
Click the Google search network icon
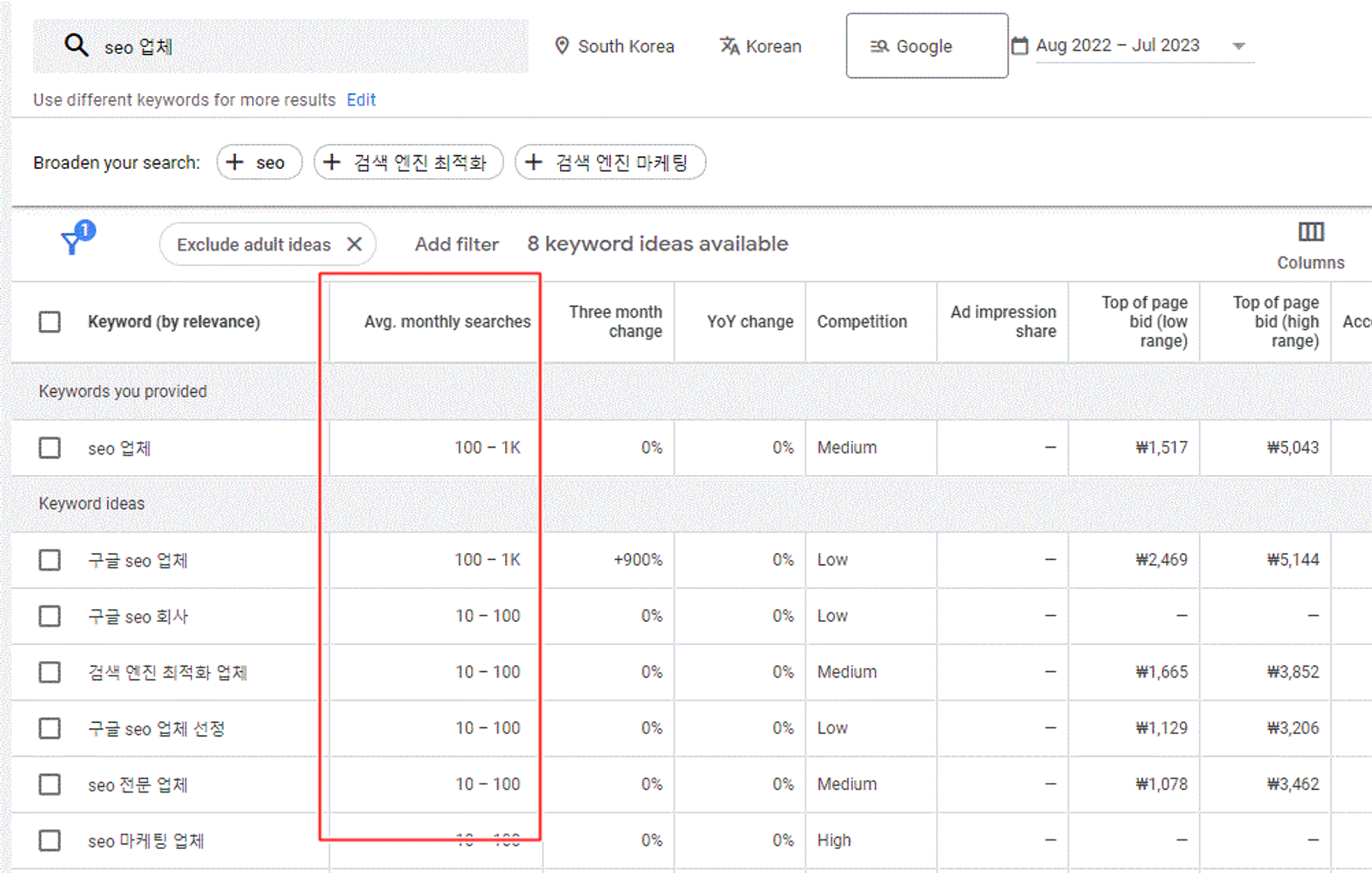click(879, 46)
